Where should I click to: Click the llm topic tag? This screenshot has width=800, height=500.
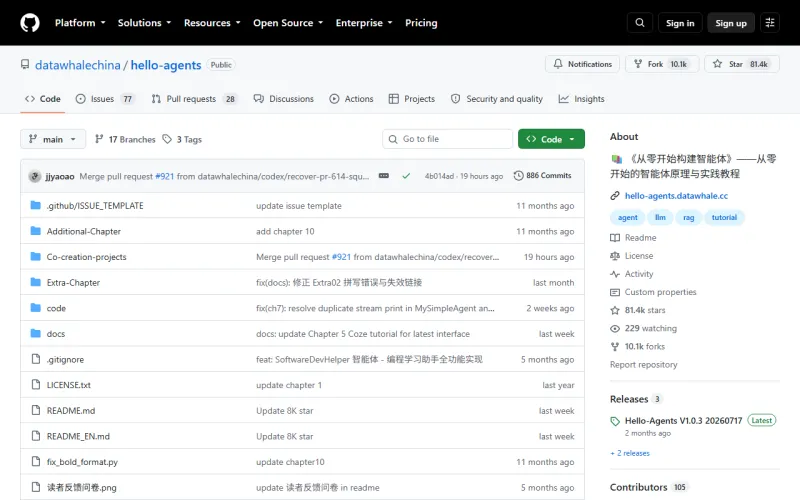[660, 217]
